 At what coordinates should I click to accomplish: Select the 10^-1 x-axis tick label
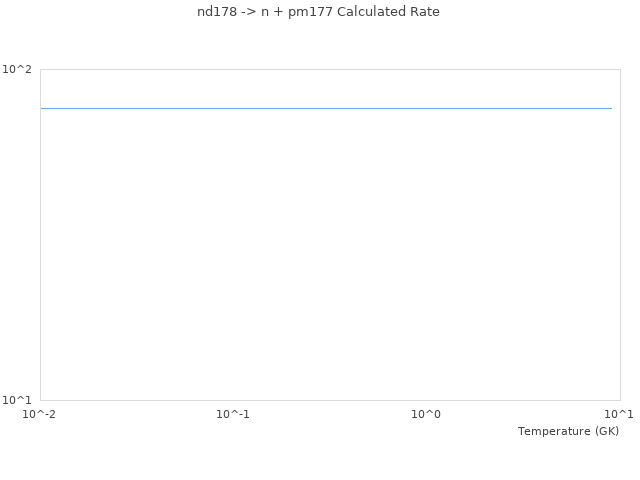coord(233,414)
